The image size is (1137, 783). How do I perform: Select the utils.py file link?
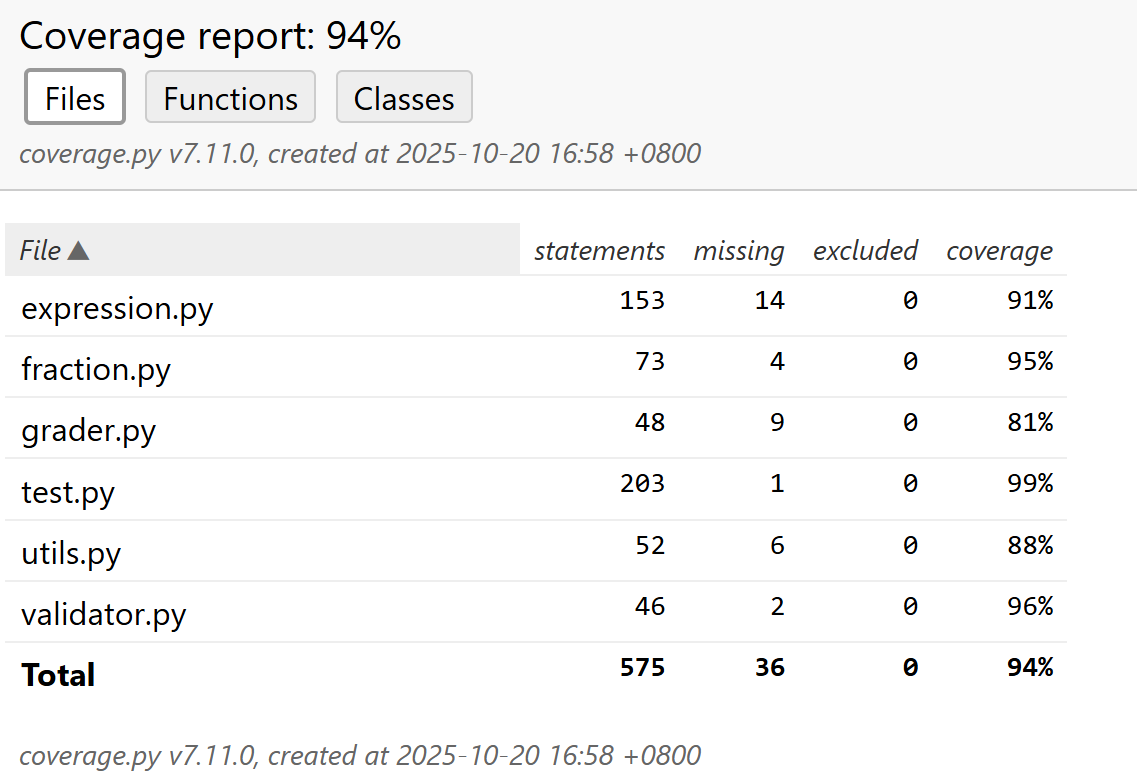coord(71,552)
